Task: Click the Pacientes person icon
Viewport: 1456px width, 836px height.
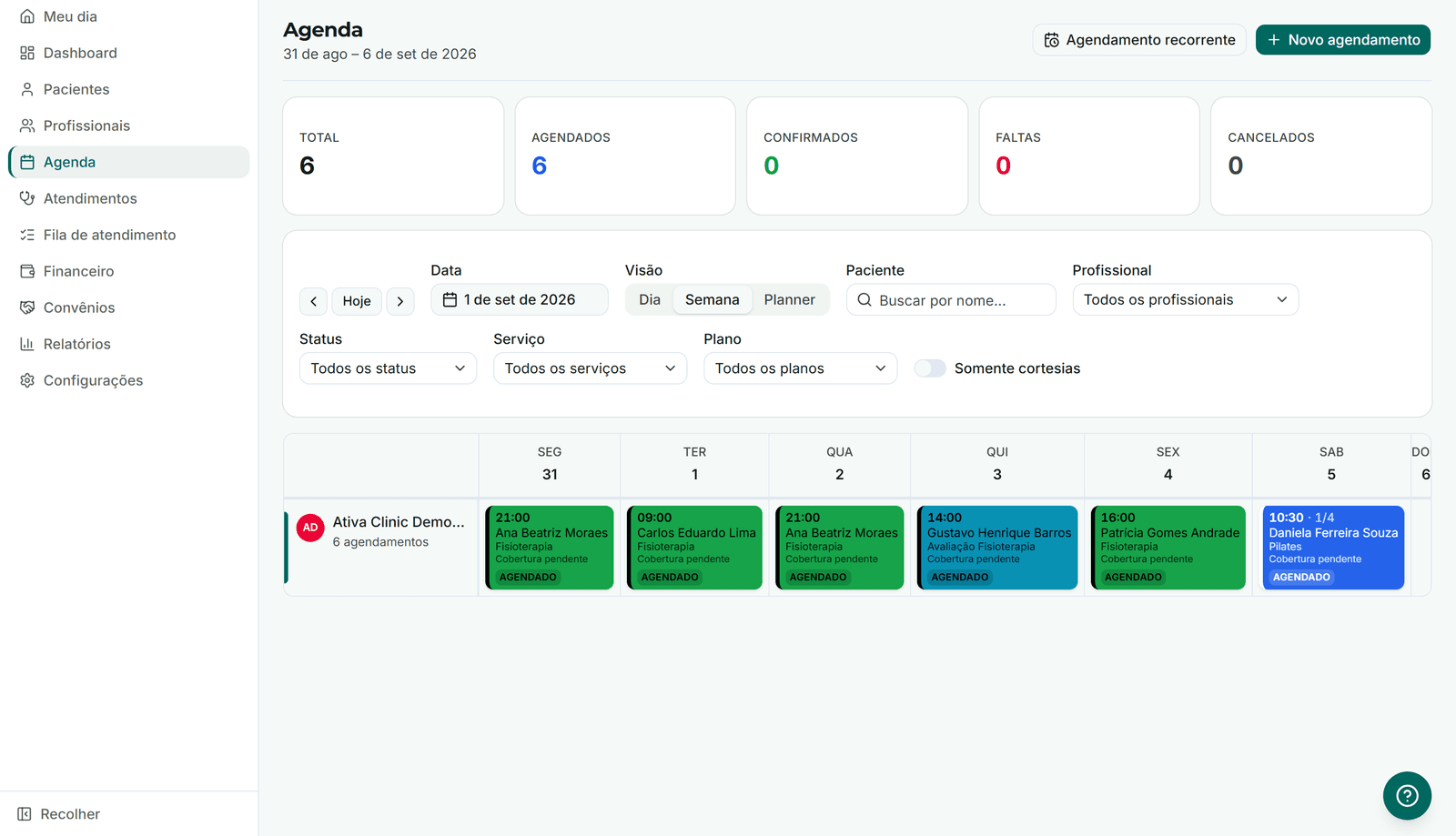Action: [x=27, y=89]
